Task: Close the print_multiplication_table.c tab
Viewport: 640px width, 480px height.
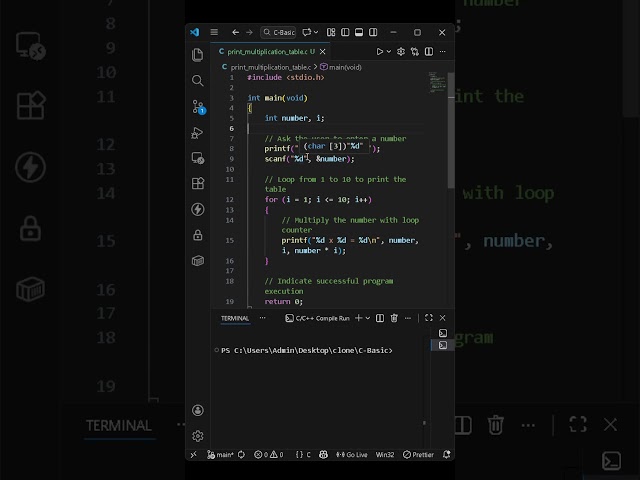Action: [322, 51]
